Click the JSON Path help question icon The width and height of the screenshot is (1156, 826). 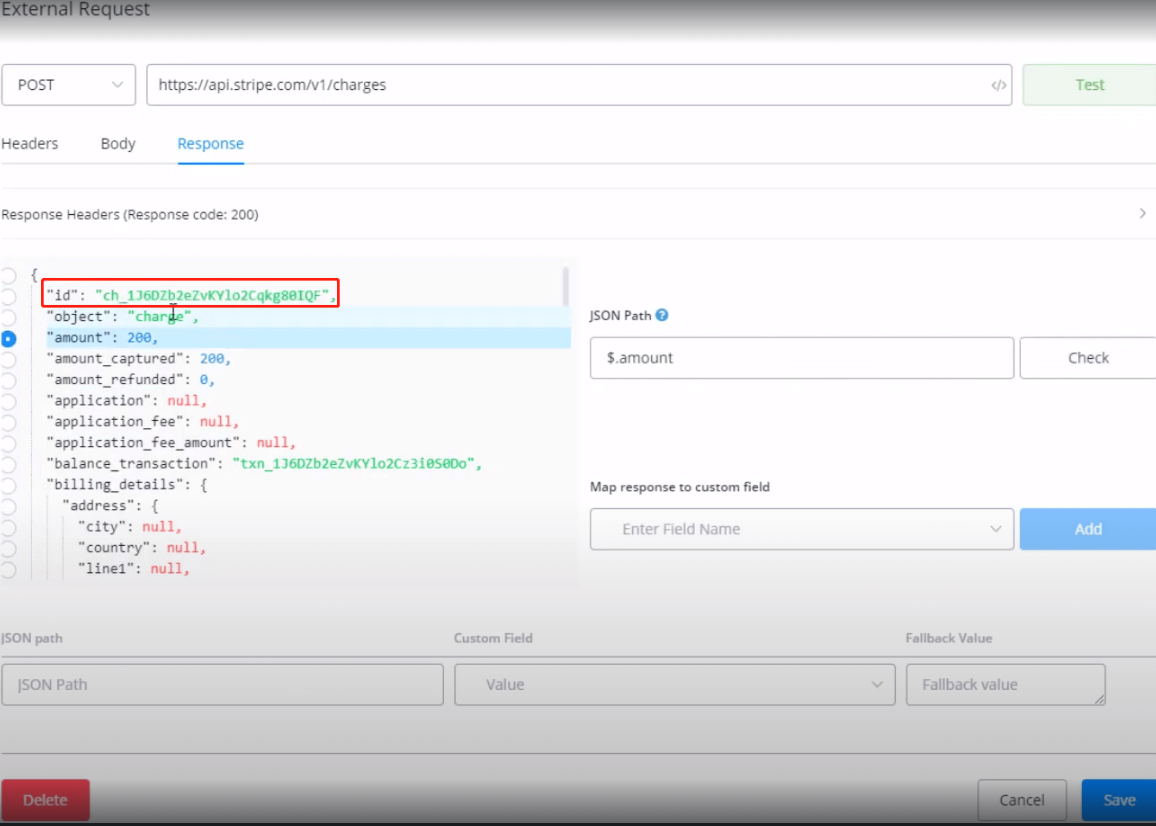coord(662,315)
